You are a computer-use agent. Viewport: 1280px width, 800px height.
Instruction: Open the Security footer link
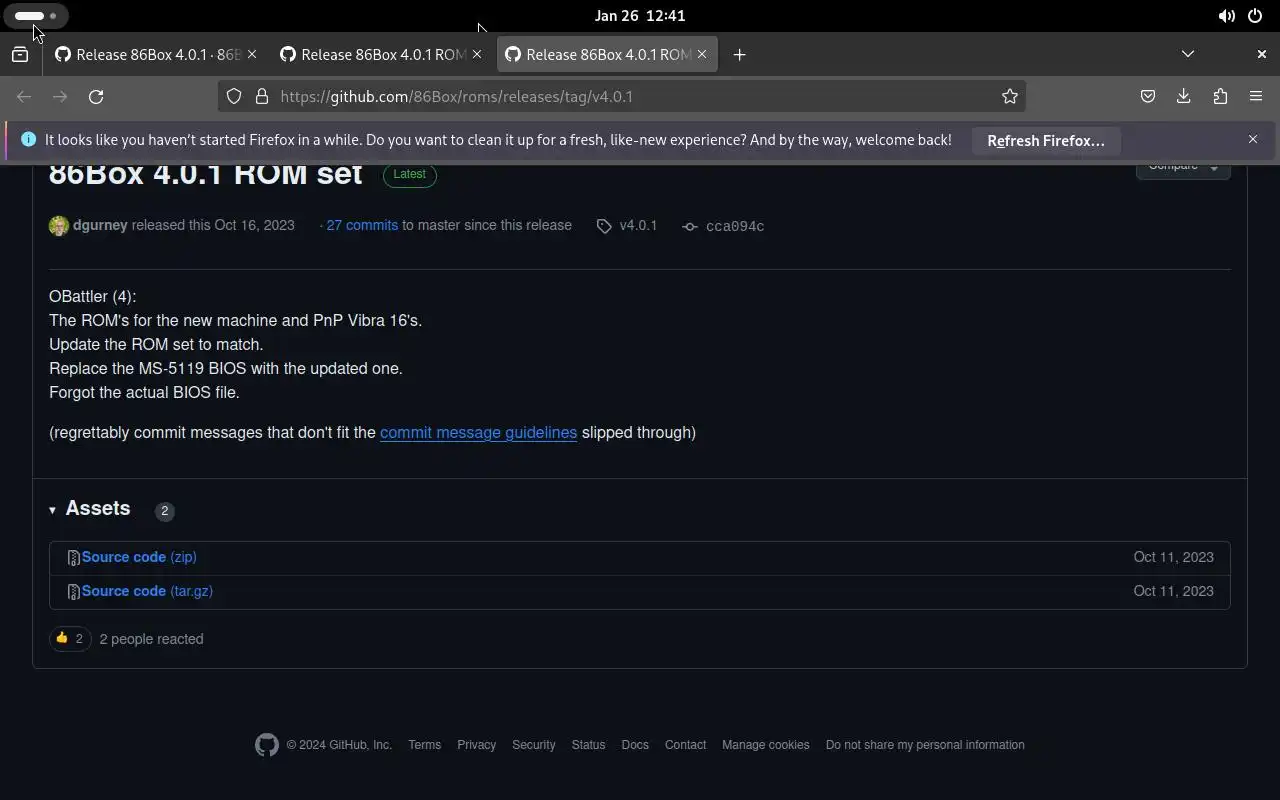coord(533,745)
